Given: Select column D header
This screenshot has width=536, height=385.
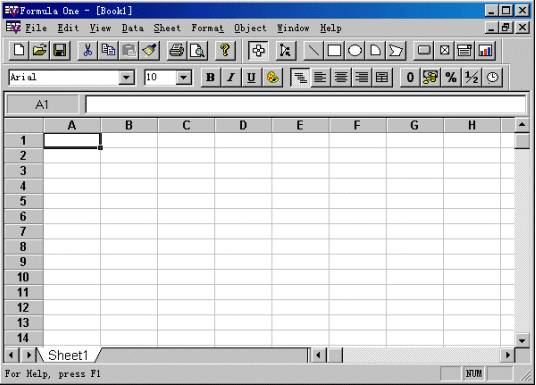Looking at the screenshot, I should click(243, 125).
